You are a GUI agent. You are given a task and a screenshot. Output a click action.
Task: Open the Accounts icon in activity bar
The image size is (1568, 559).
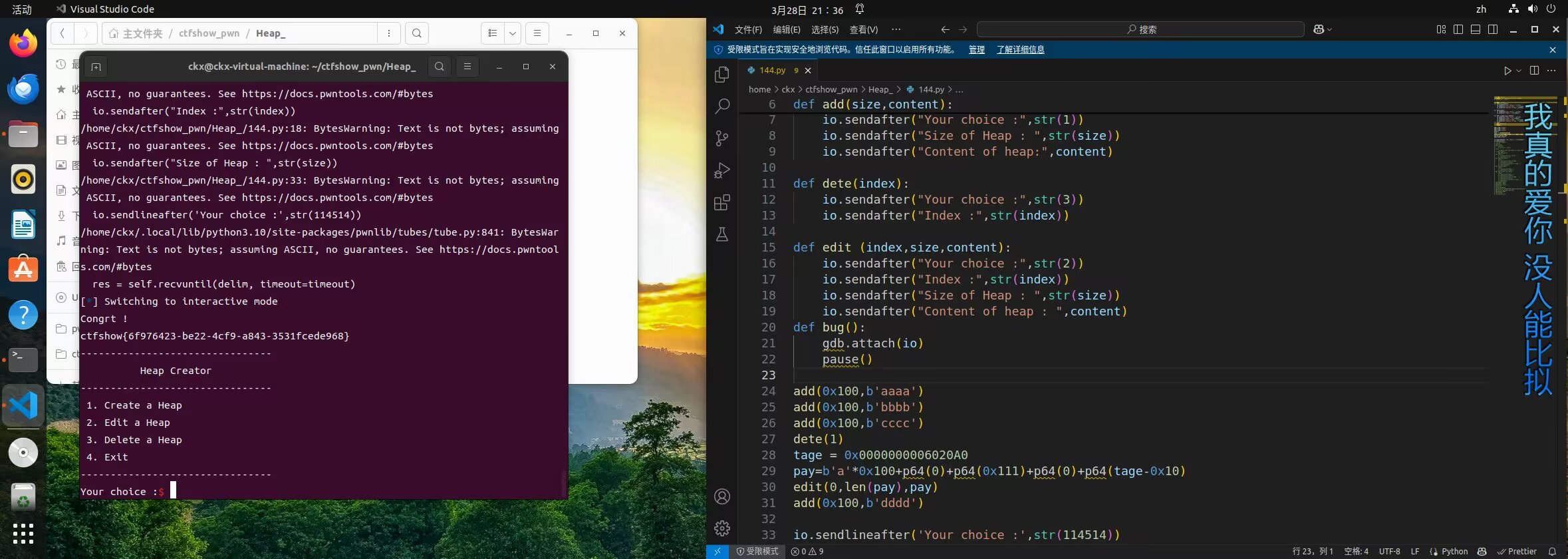(x=721, y=496)
